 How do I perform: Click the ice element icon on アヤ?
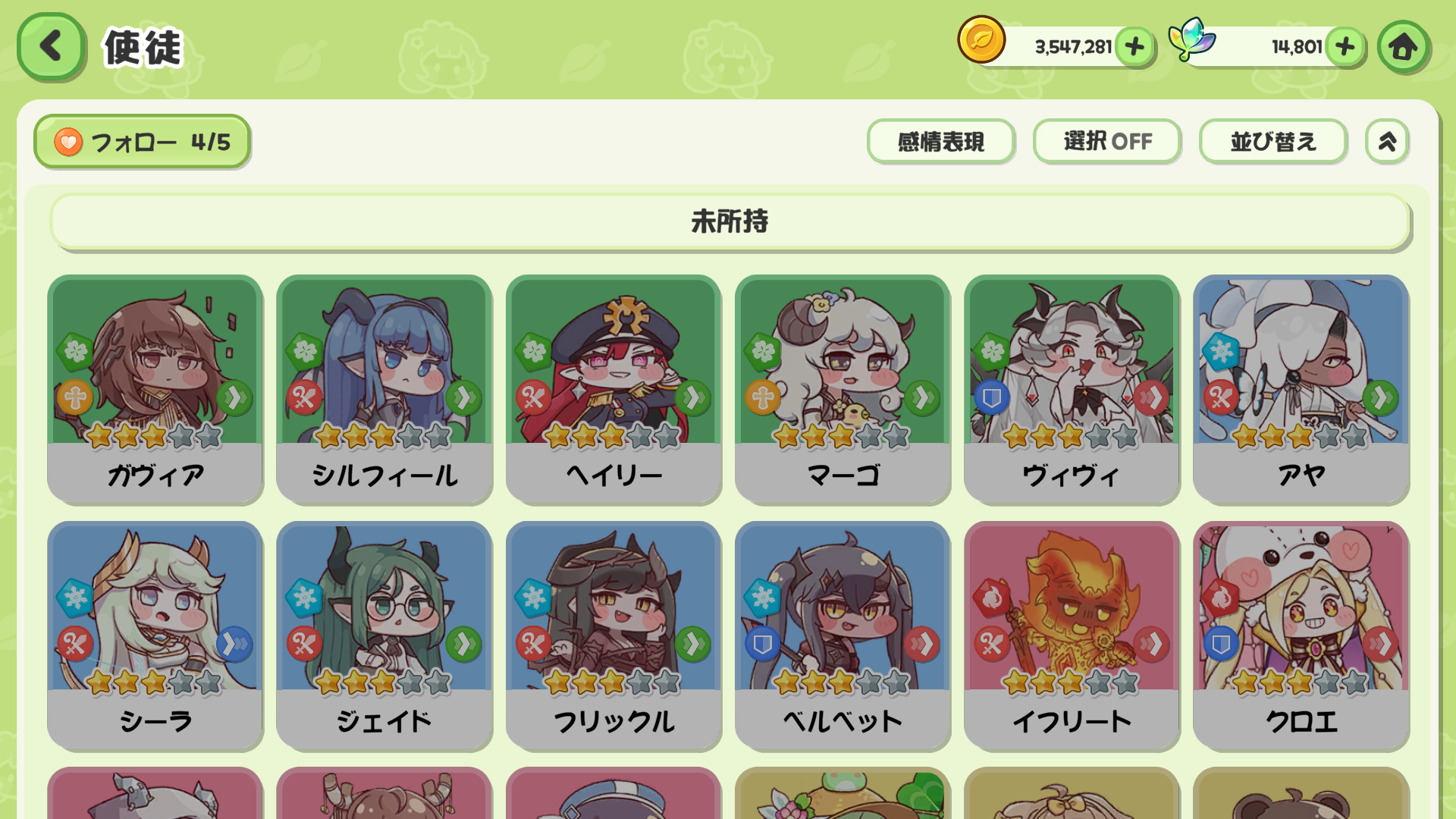pyautogui.click(x=1221, y=352)
